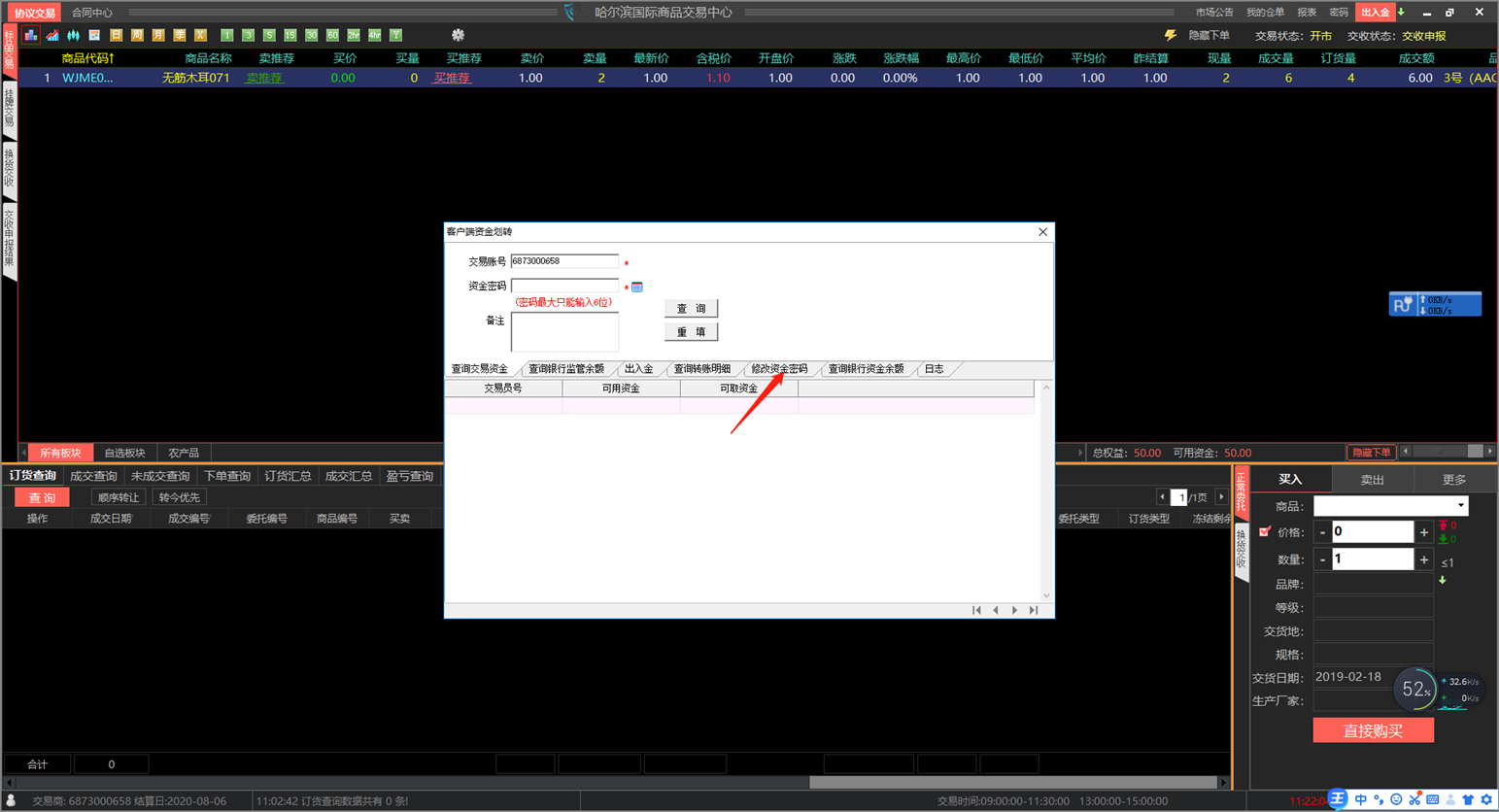Switch to 修改资金密码 tab
Viewport: 1499px width, 812px height.
[x=779, y=369]
